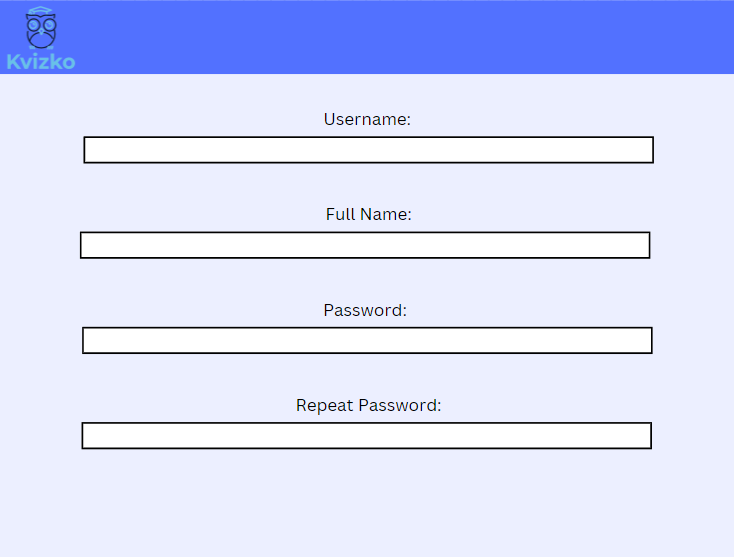Viewport: 734px width, 557px height.
Task: Focus the Username input field
Action: [368, 150]
